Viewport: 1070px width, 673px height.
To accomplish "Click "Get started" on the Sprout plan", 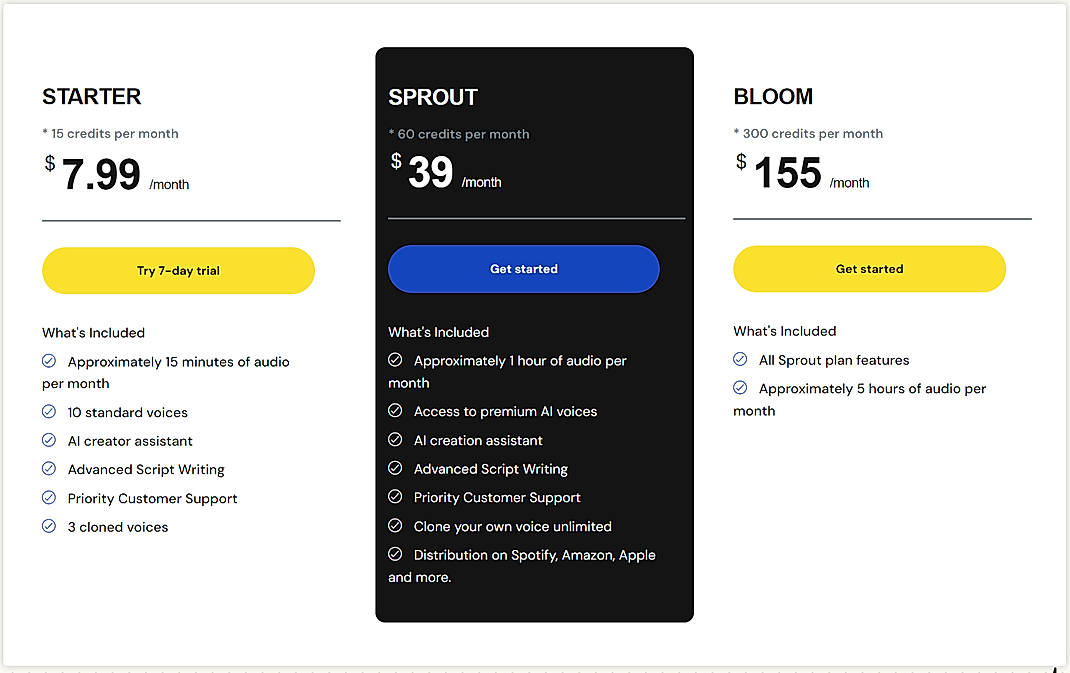I will (x=523, y=269).
